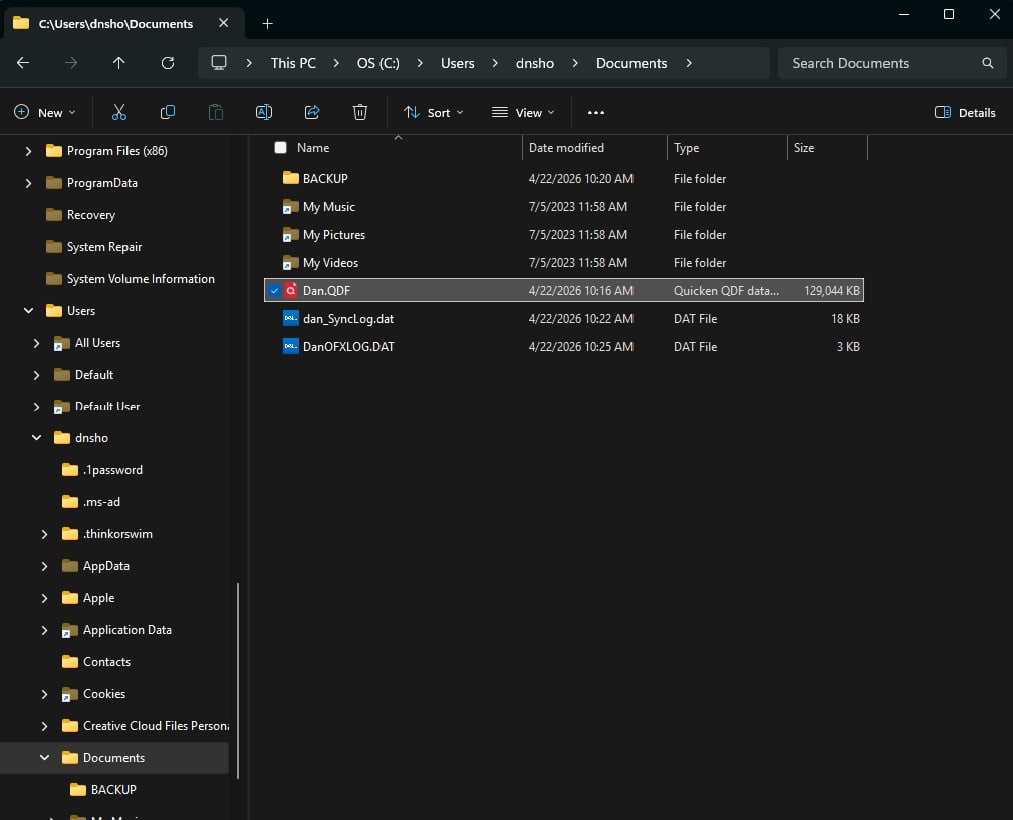Refresh the current folder view
The image size is (1013, 820).
pos(168,63)
